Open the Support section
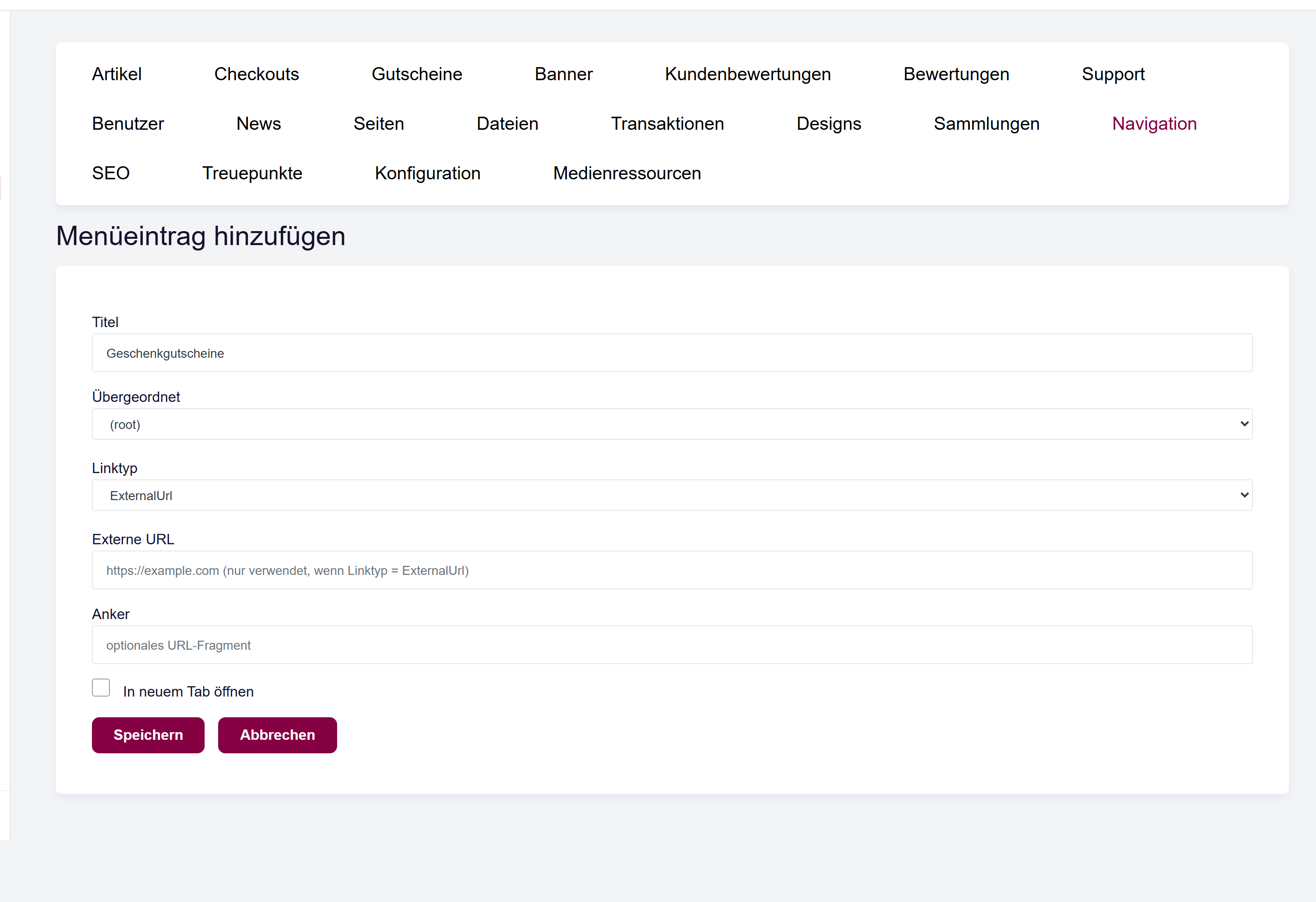Image resolution: width=1316 pixels, height=902 pixels. click(1113, 74)
